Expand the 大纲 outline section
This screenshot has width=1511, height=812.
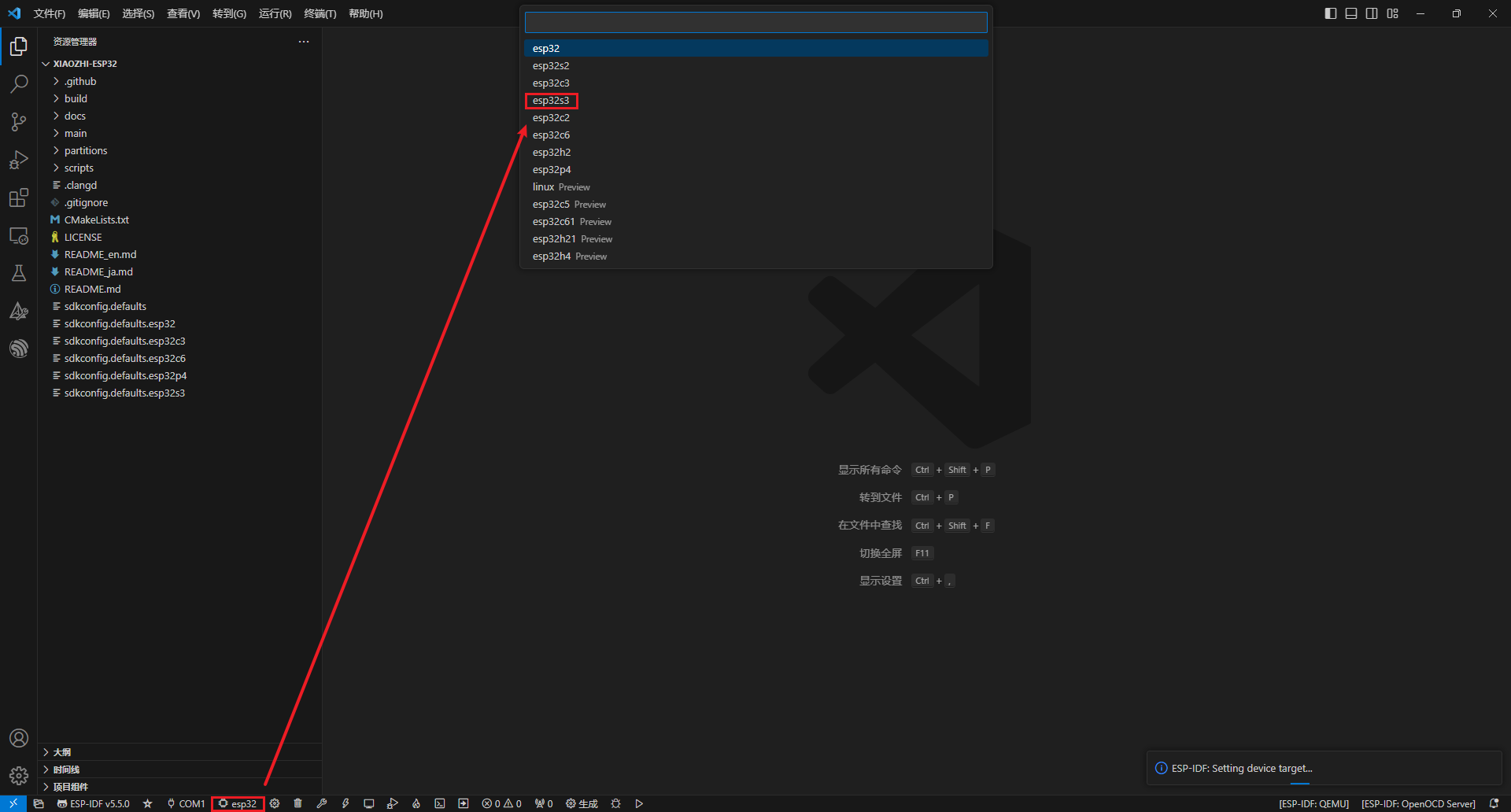pos(62,752)
